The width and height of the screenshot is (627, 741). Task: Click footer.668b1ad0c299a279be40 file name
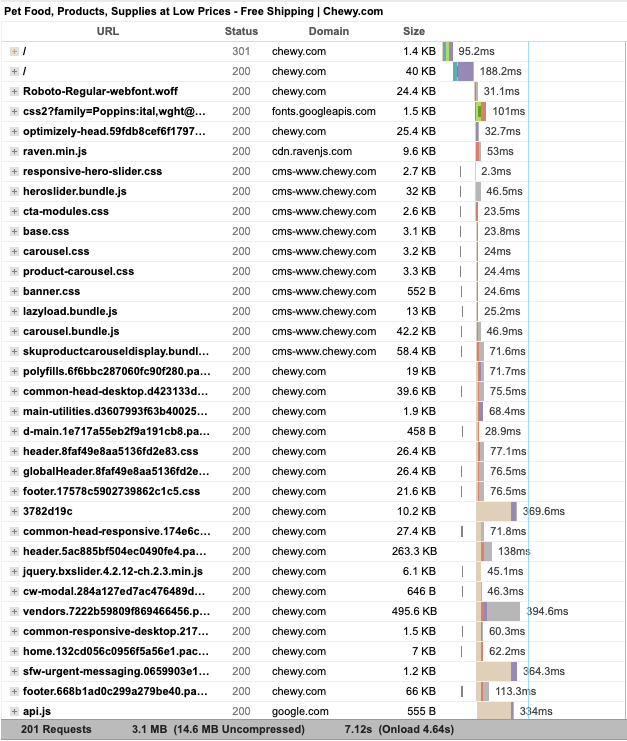[x=115, y=692]
